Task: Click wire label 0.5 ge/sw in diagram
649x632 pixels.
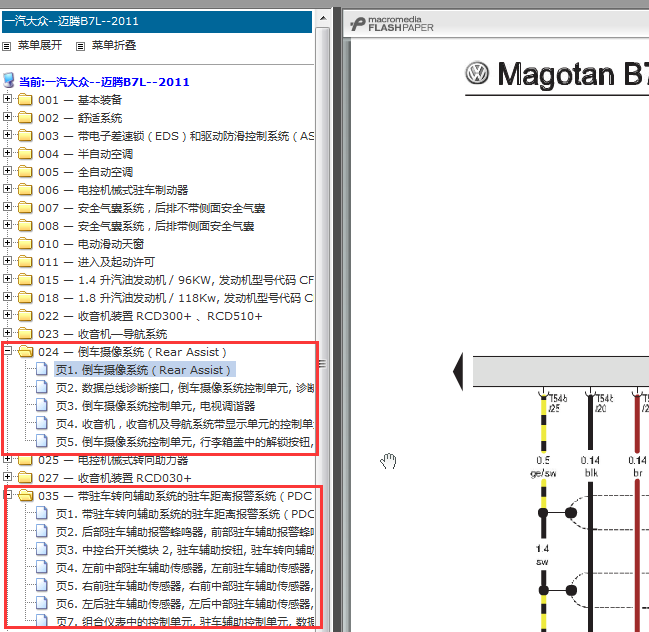Action: [543, 466]
